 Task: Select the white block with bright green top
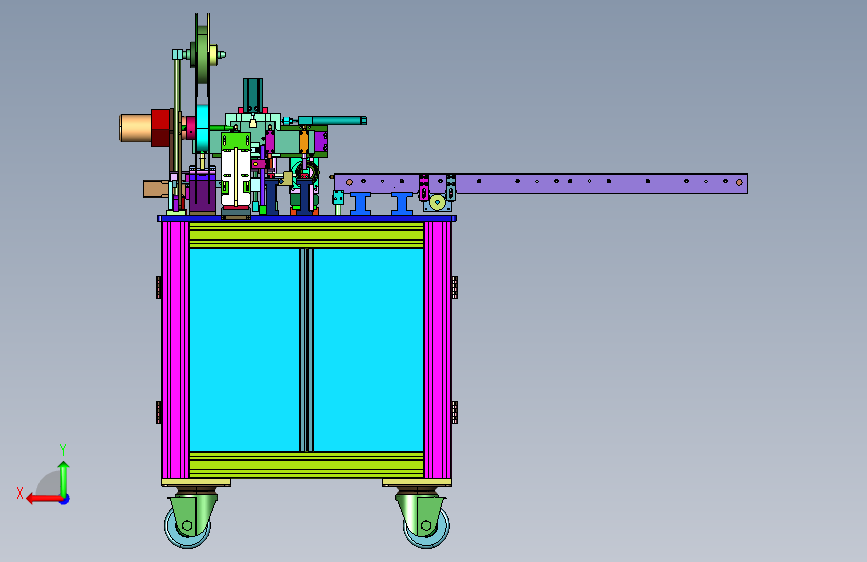click(236, 171)
